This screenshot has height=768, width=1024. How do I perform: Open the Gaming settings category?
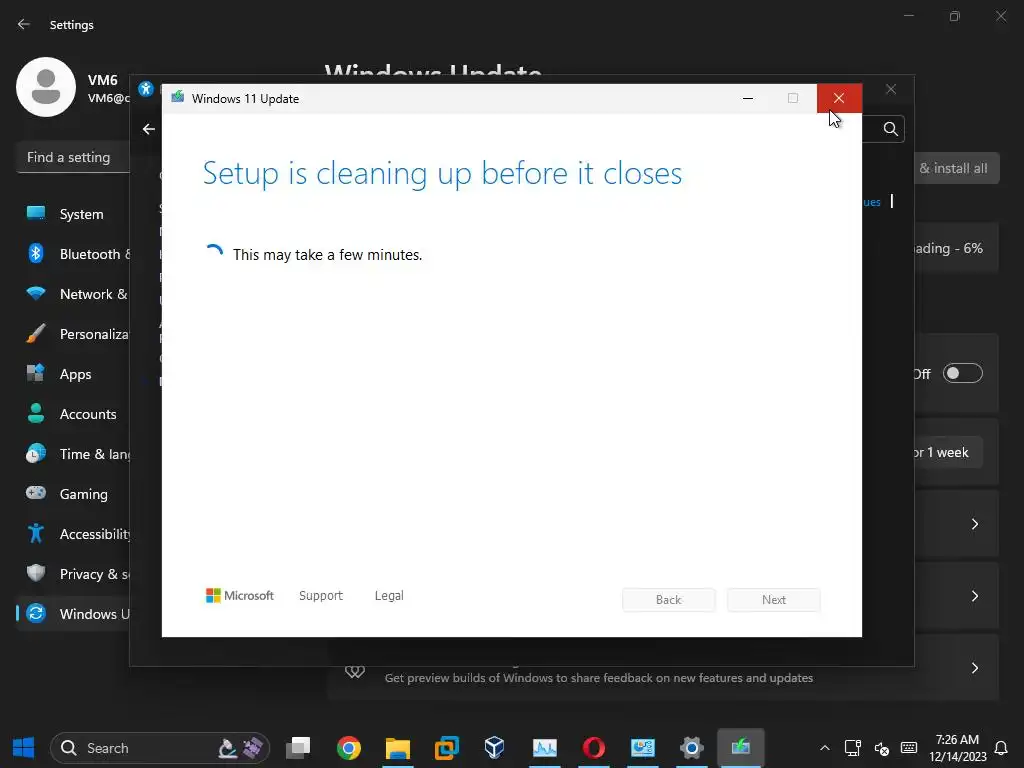pos(73,494)
